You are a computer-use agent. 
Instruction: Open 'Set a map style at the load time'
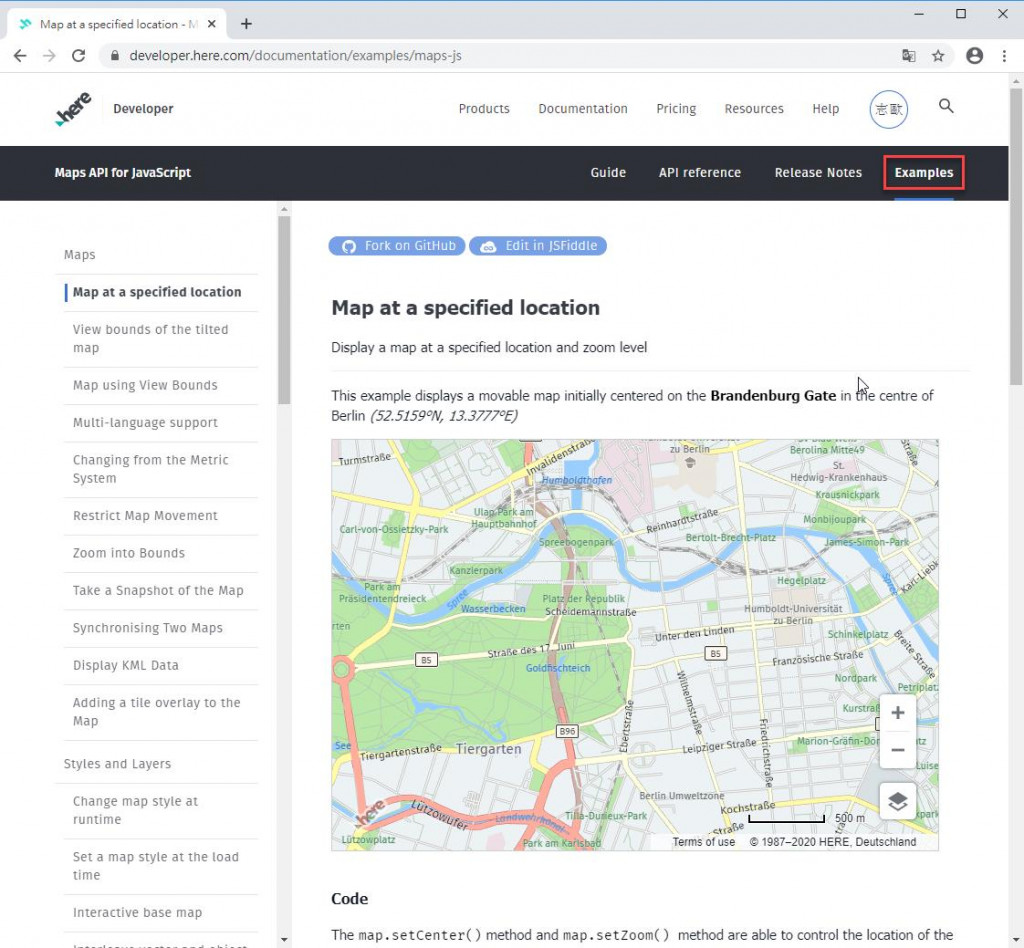[155, 866]
